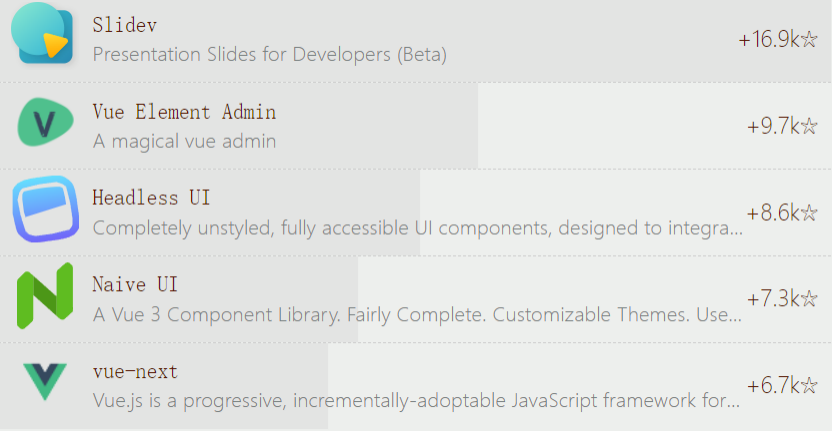Open the Headless UI title link

pos(151,197)
